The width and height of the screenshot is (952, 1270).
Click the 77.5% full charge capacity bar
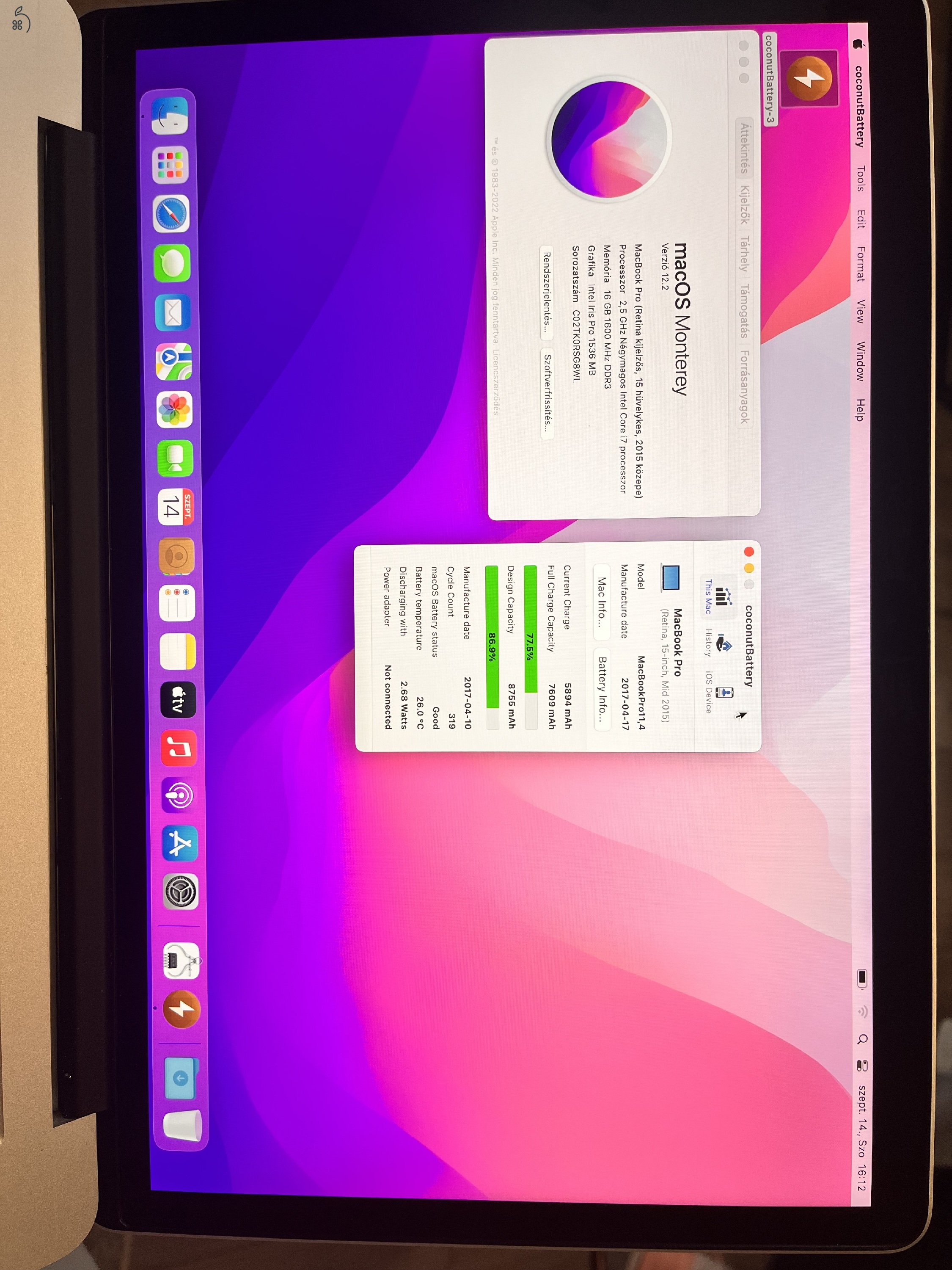tap(530, 647)
